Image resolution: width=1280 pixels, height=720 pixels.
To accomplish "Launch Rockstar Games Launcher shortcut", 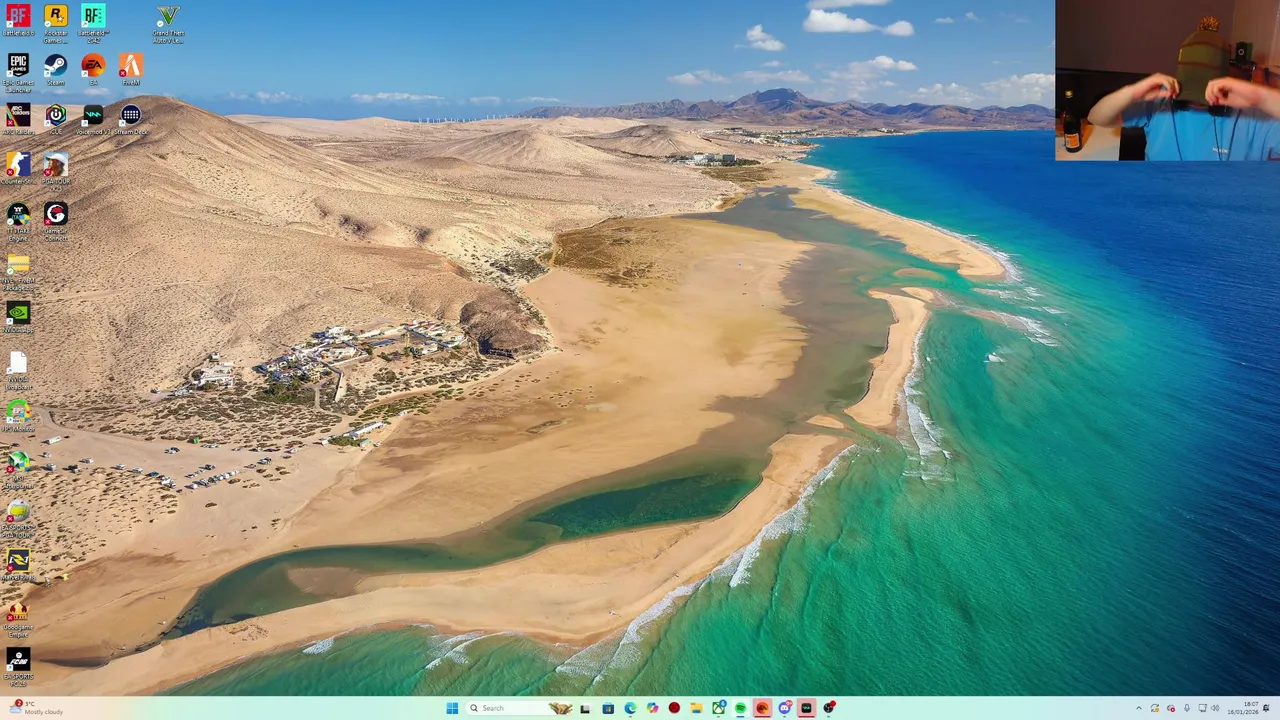I will tap(55, 23).
